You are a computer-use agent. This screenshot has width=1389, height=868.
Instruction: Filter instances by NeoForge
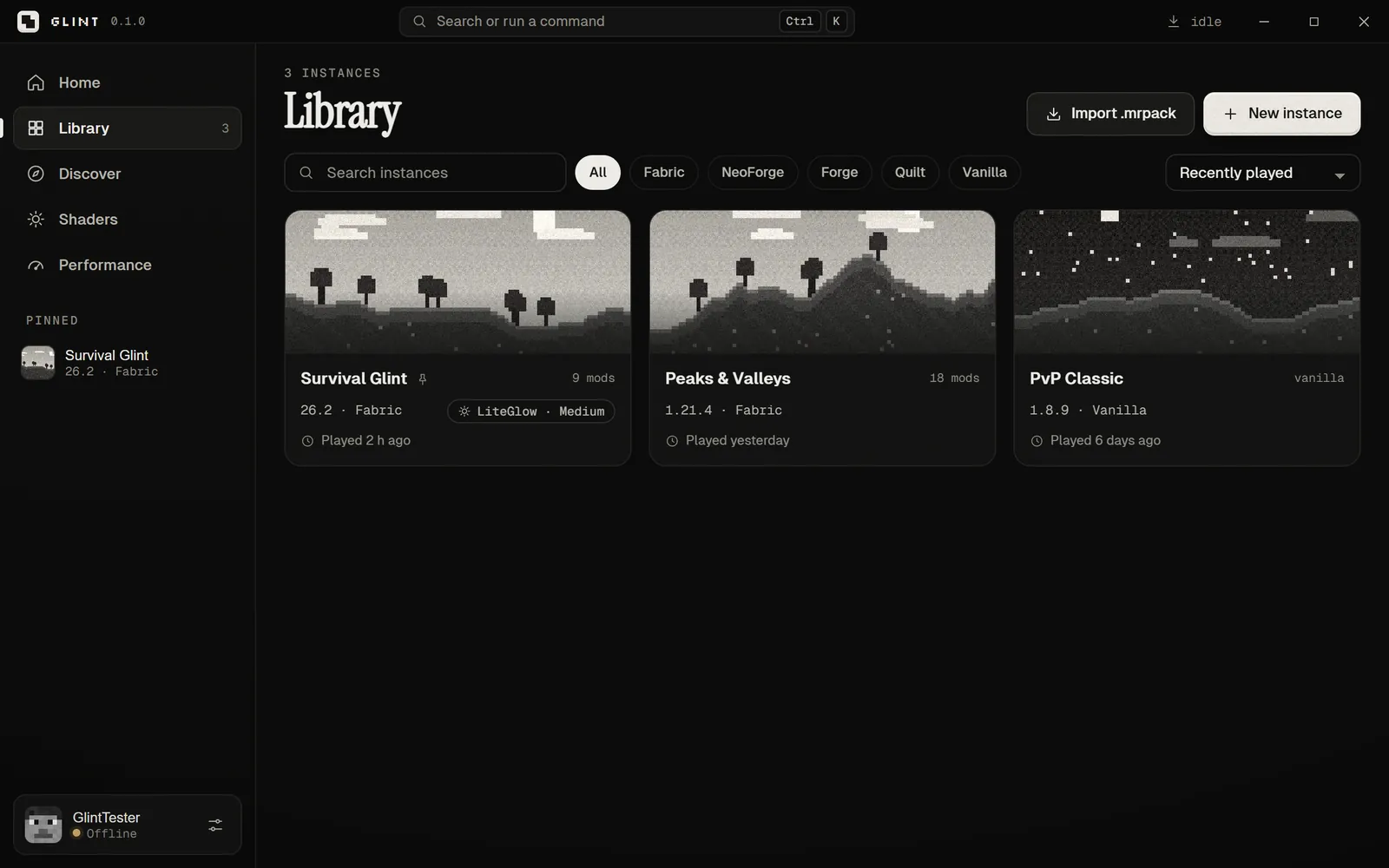point(753,173)
